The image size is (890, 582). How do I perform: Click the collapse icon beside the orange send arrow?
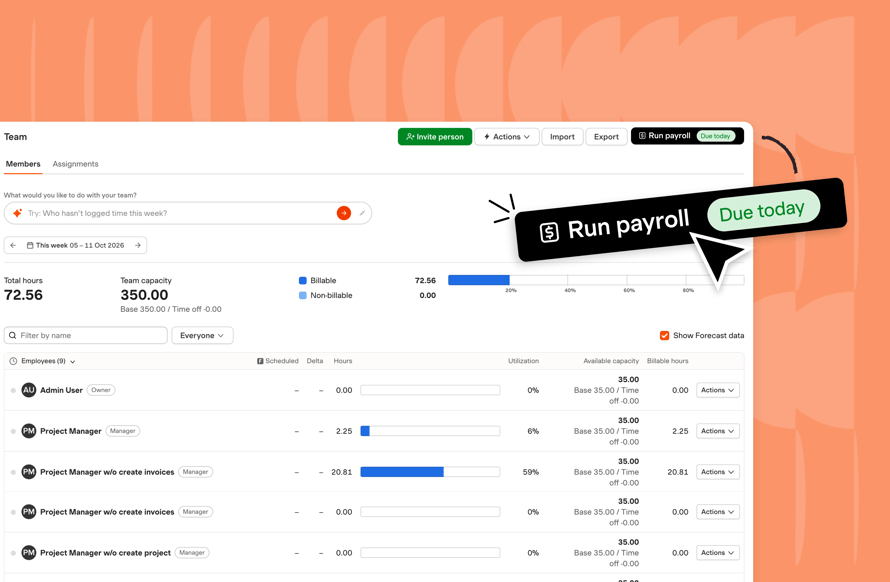pyautogui.click(x=362, y=213)
